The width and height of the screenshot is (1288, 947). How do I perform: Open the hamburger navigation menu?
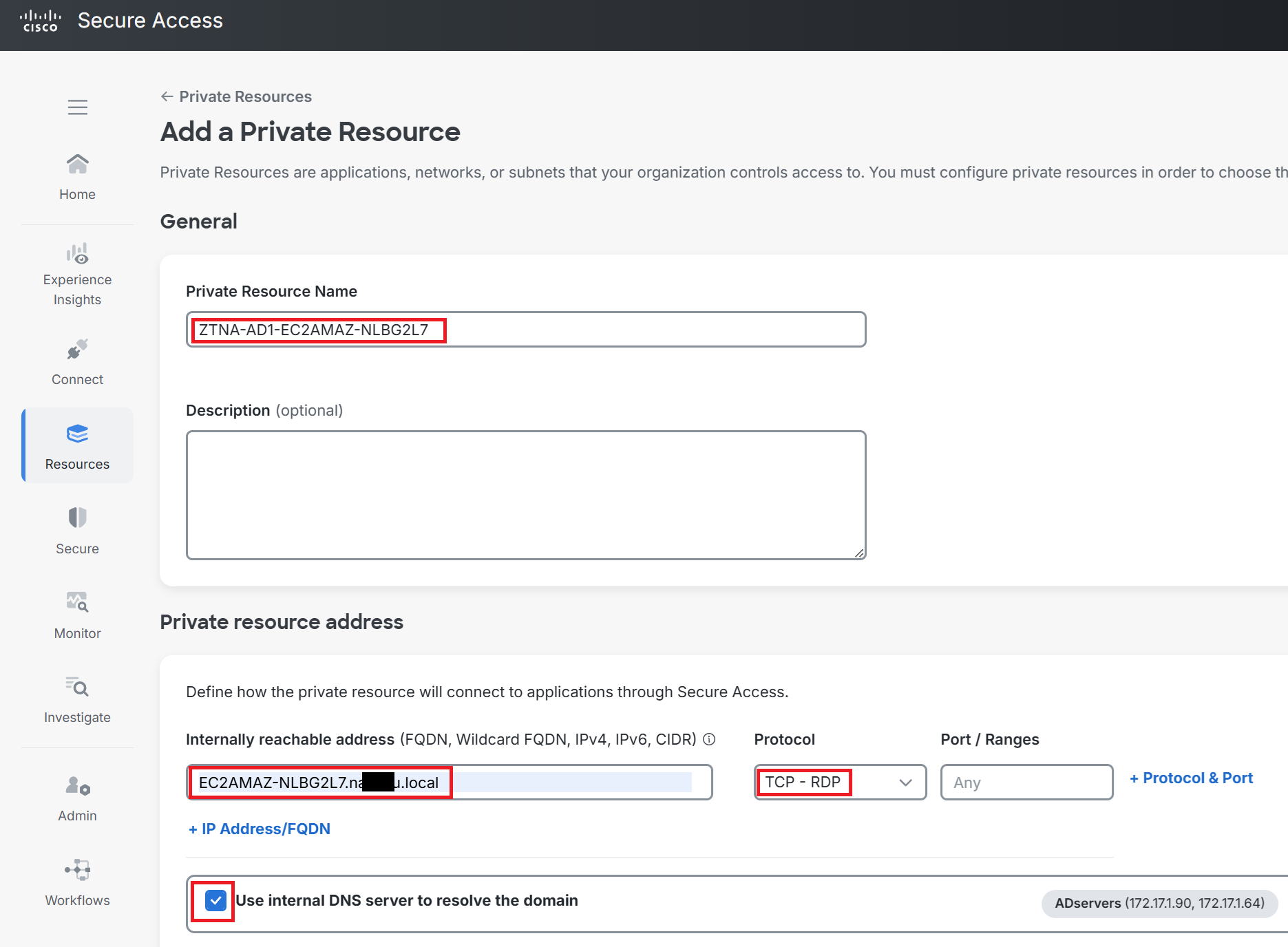[77, 107]
